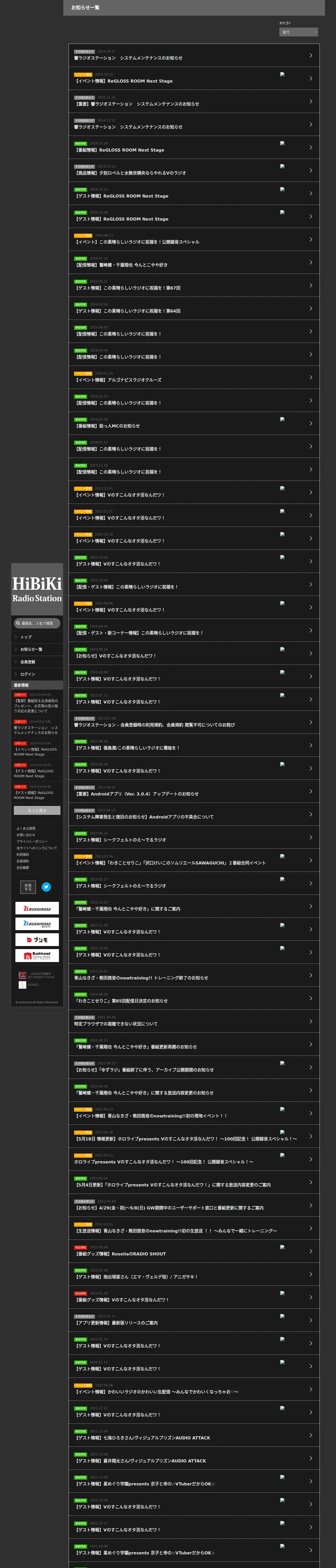Open 会社概要 footer link
Viewport: 336px width, 1568px height.
pyautogui.click(x=23, y=867)
